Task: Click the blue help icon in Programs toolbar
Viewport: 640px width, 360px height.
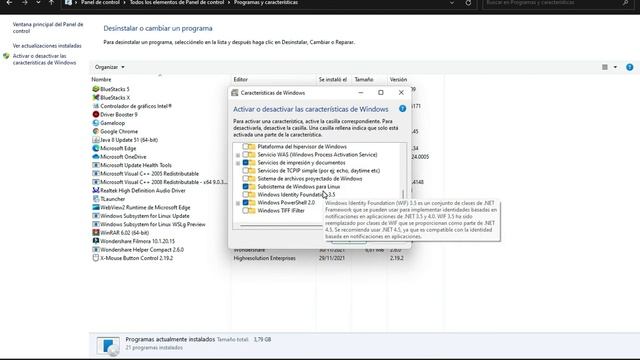Action: pyautogui.click(x=630, y=67)
